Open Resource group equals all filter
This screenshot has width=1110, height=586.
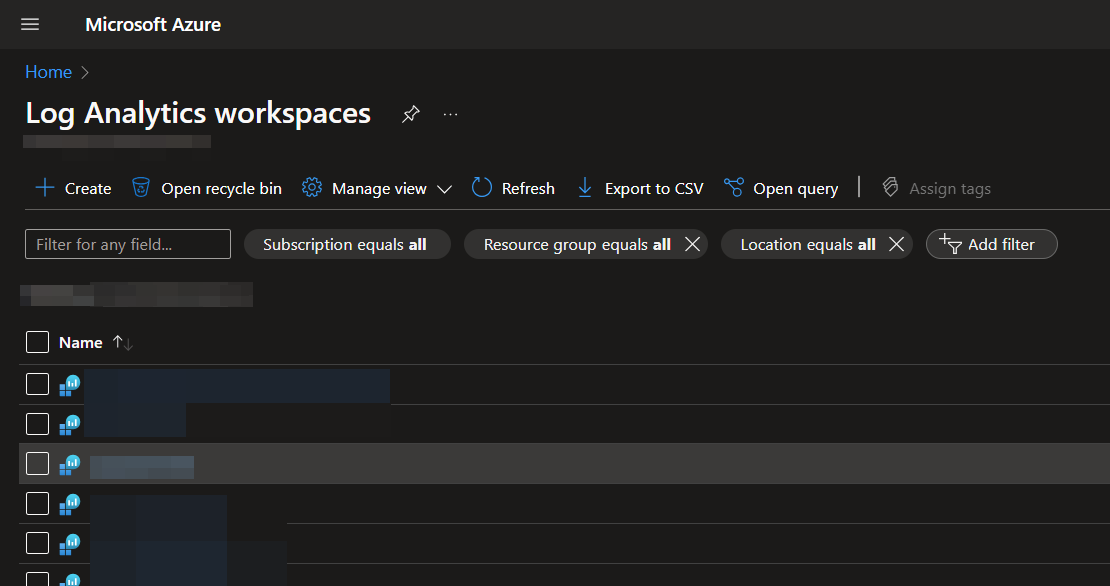(576, 244)
